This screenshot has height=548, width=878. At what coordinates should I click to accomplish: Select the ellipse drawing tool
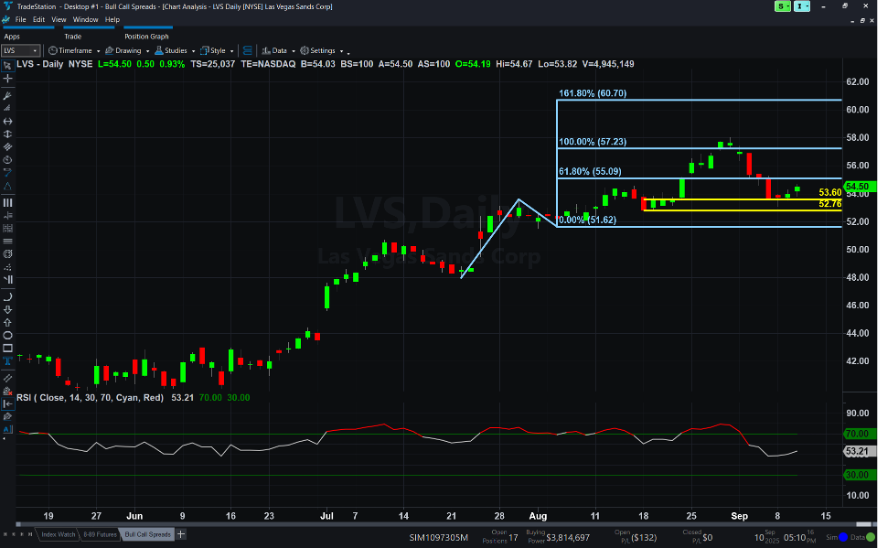(x=8, y=335)
